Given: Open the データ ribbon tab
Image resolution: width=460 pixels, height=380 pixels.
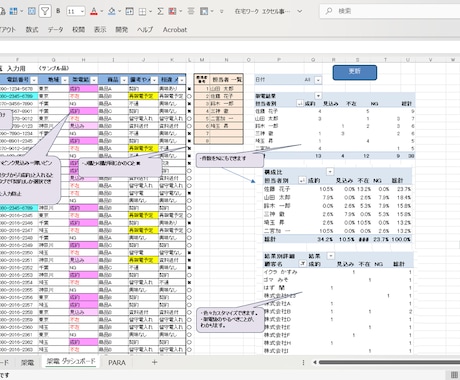Looking at the screenshot, I should point(55,30).
